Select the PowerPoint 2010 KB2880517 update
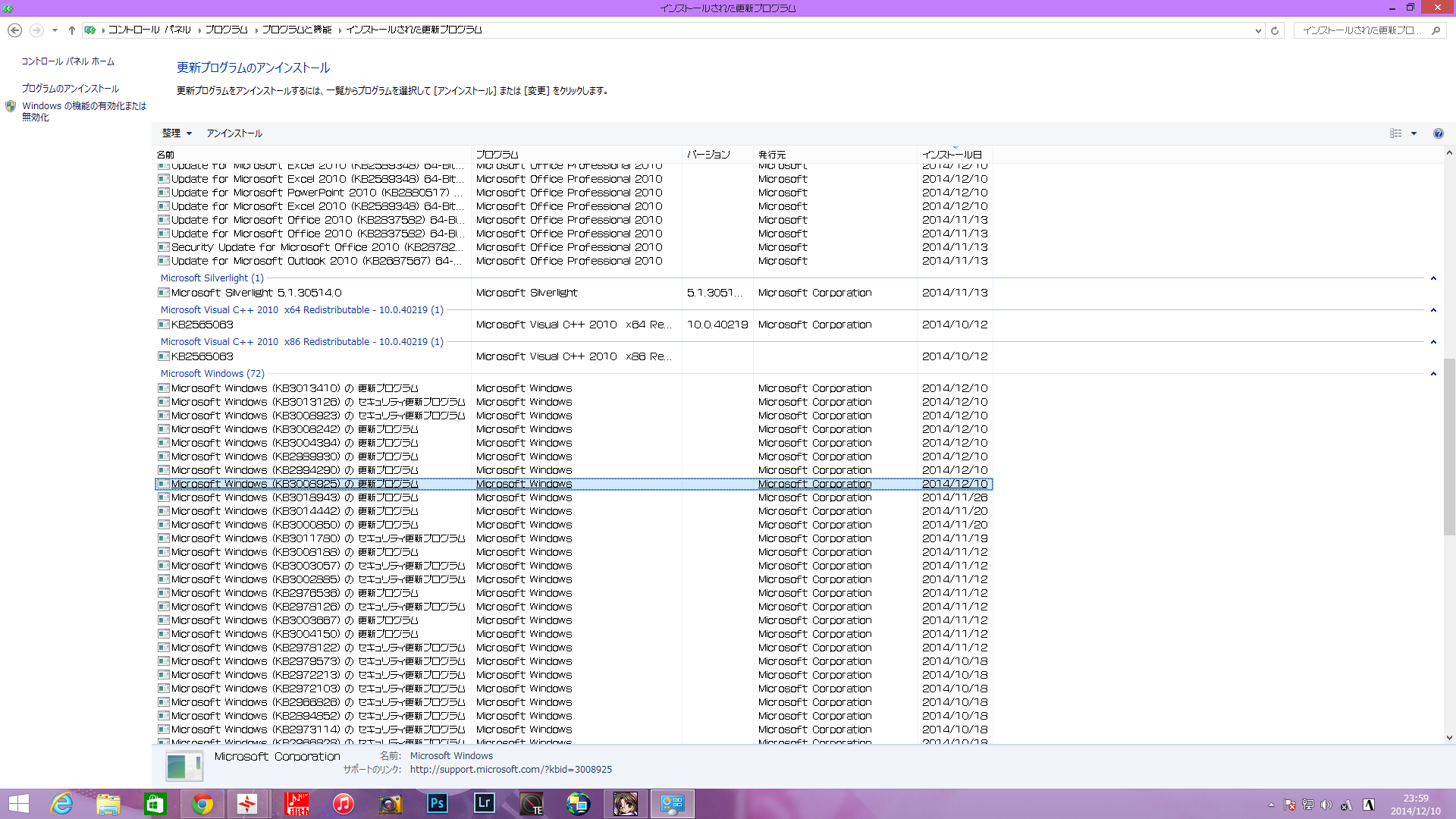 click(573, 193)
